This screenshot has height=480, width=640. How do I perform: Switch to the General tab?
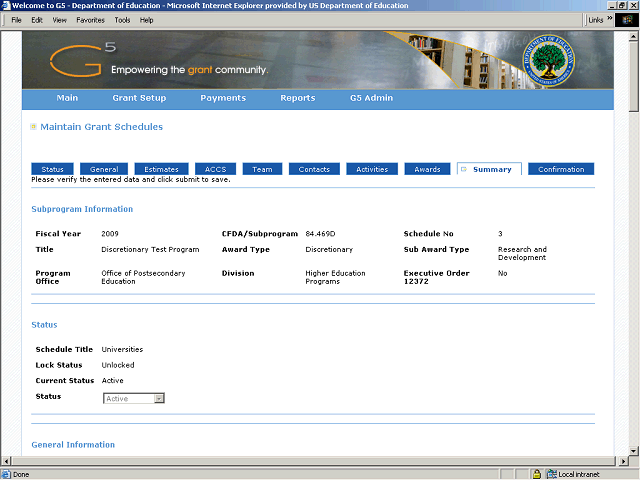[104, 169]
